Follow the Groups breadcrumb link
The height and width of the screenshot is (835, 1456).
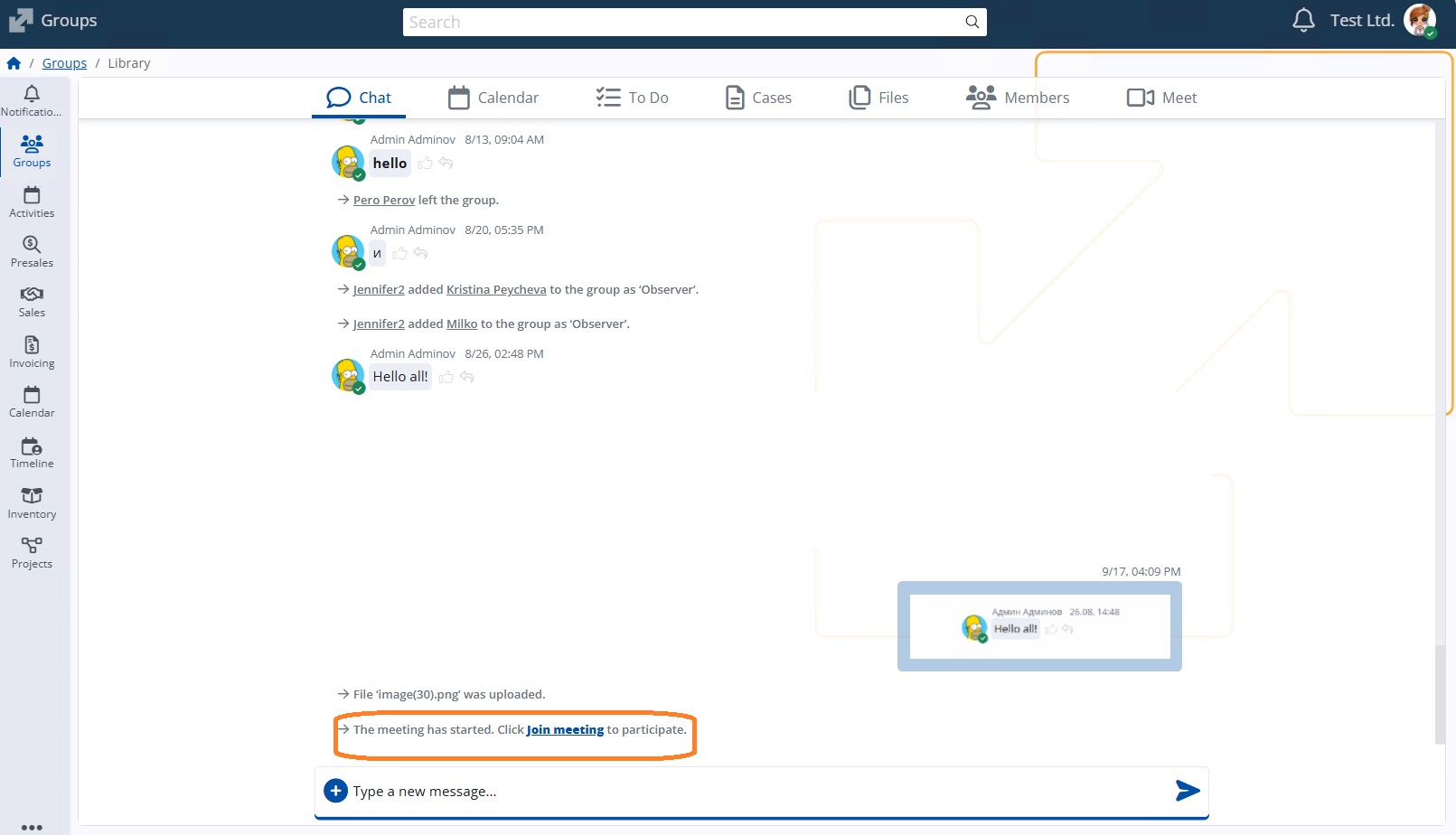[x=64, y=63]
